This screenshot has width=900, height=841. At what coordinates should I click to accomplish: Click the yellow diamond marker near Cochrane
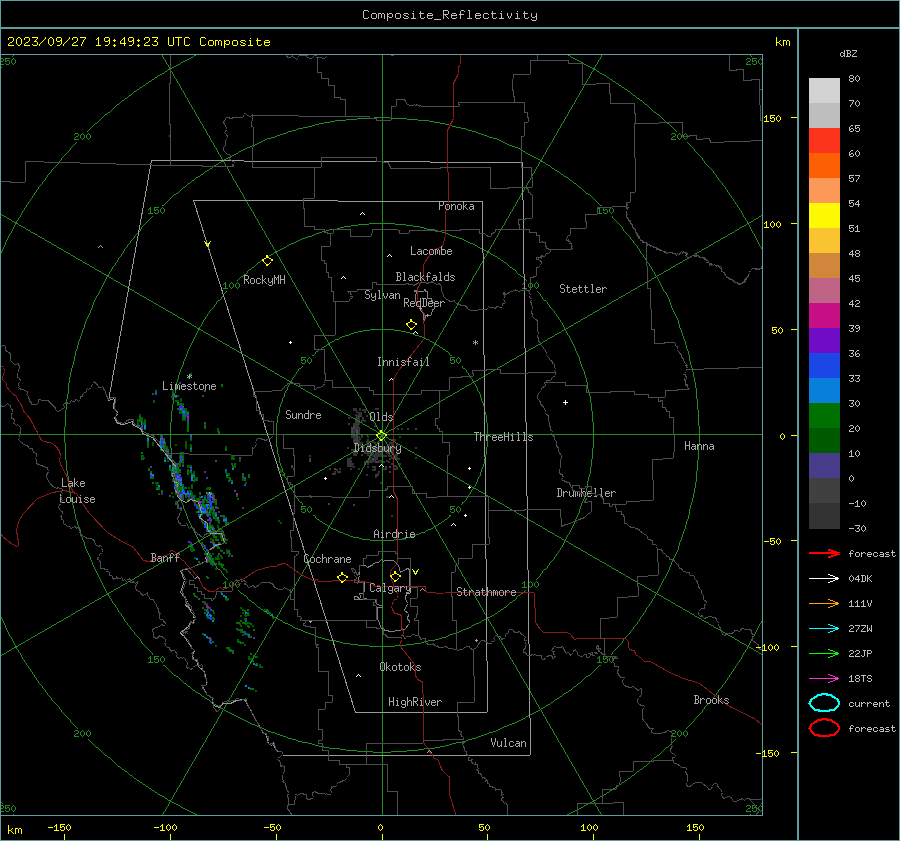point(342,577)
